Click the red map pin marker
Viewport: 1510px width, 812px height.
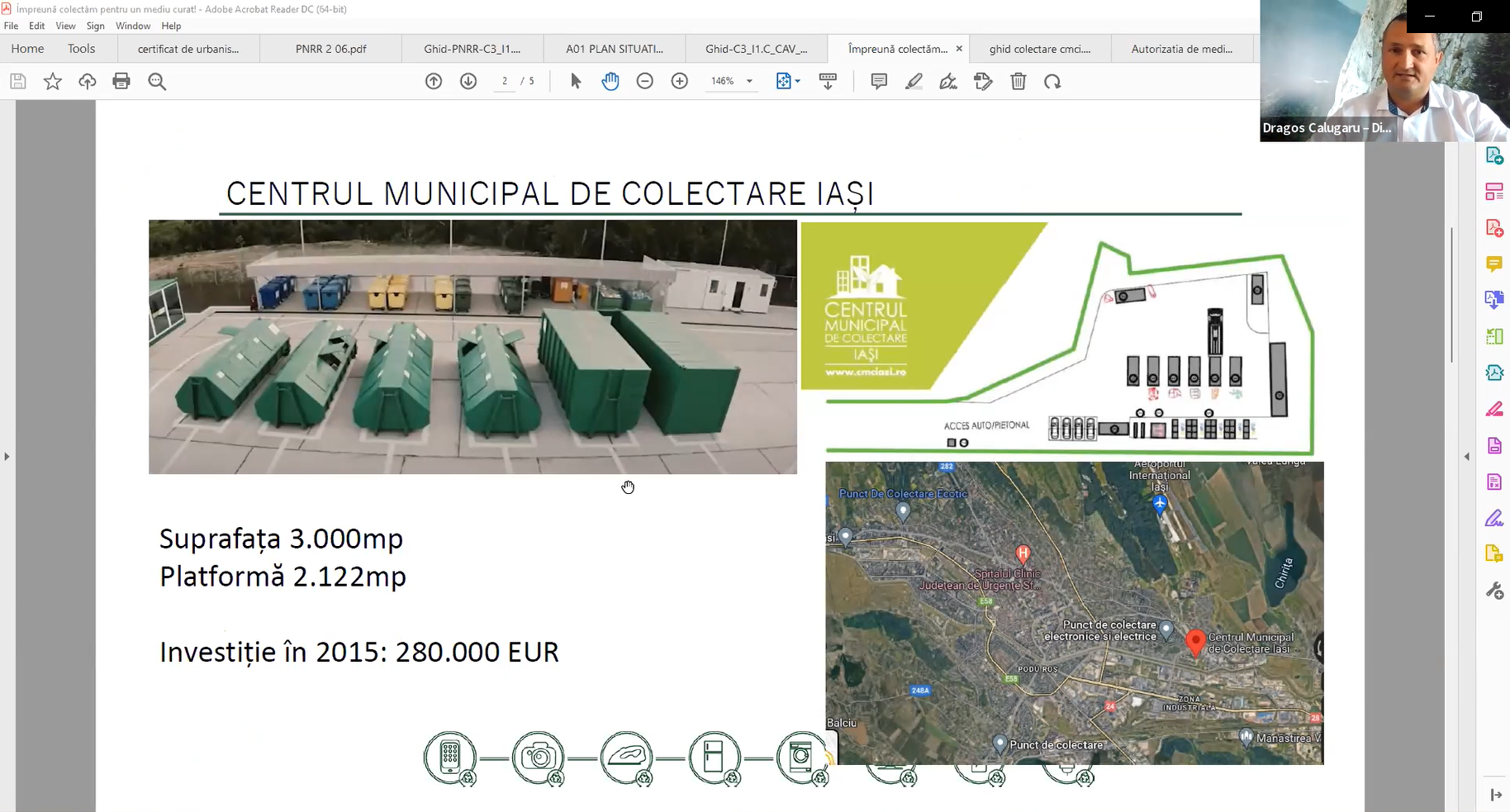pos(1194,643)
